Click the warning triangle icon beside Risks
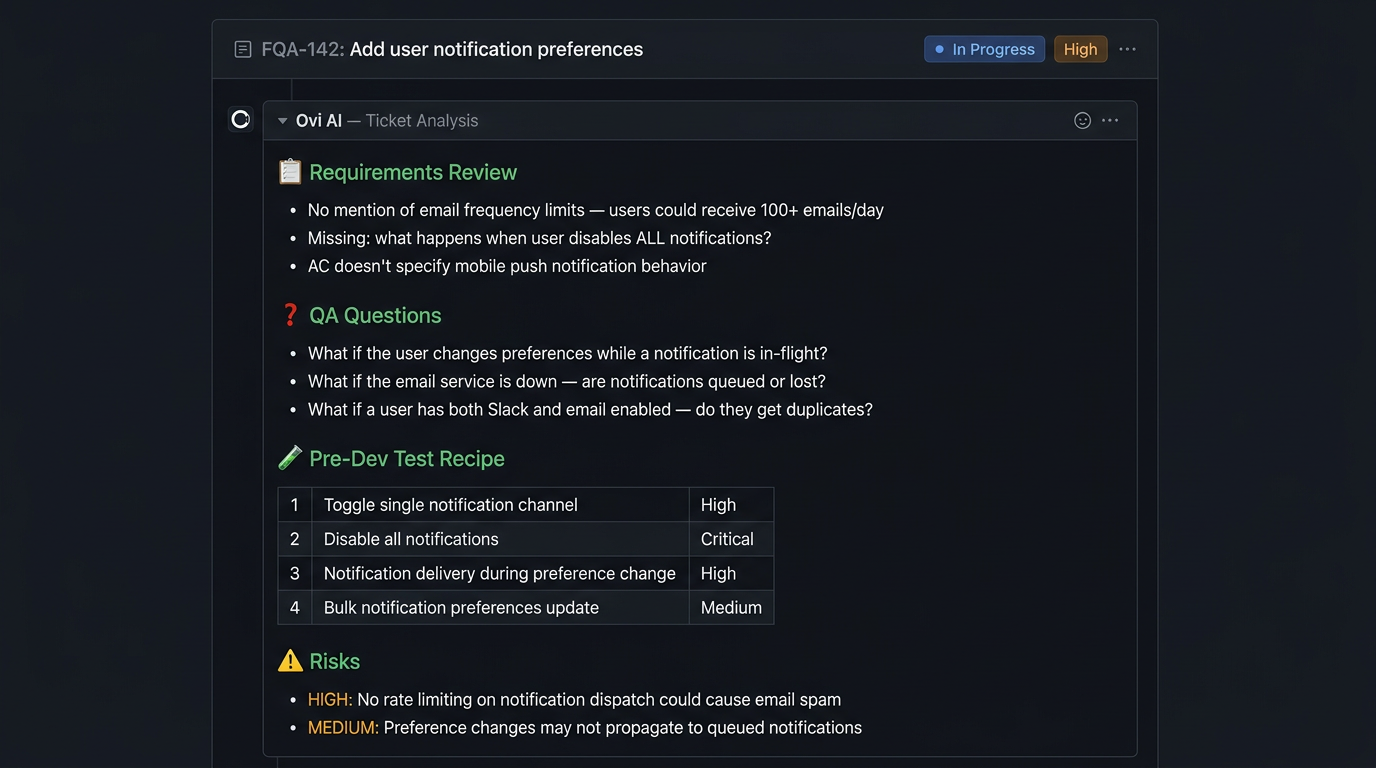1376x768 pixels. pyautogui.click(x=288, y=660)
